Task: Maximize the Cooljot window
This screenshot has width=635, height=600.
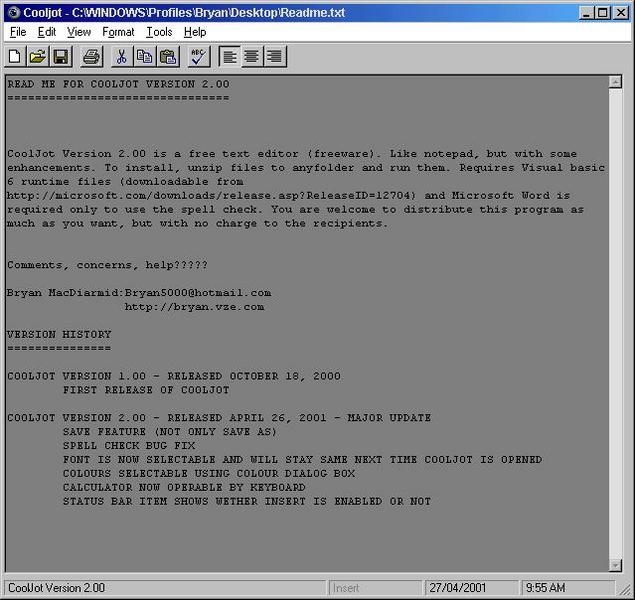Action: pyautogui.click(x=602, y=13)
